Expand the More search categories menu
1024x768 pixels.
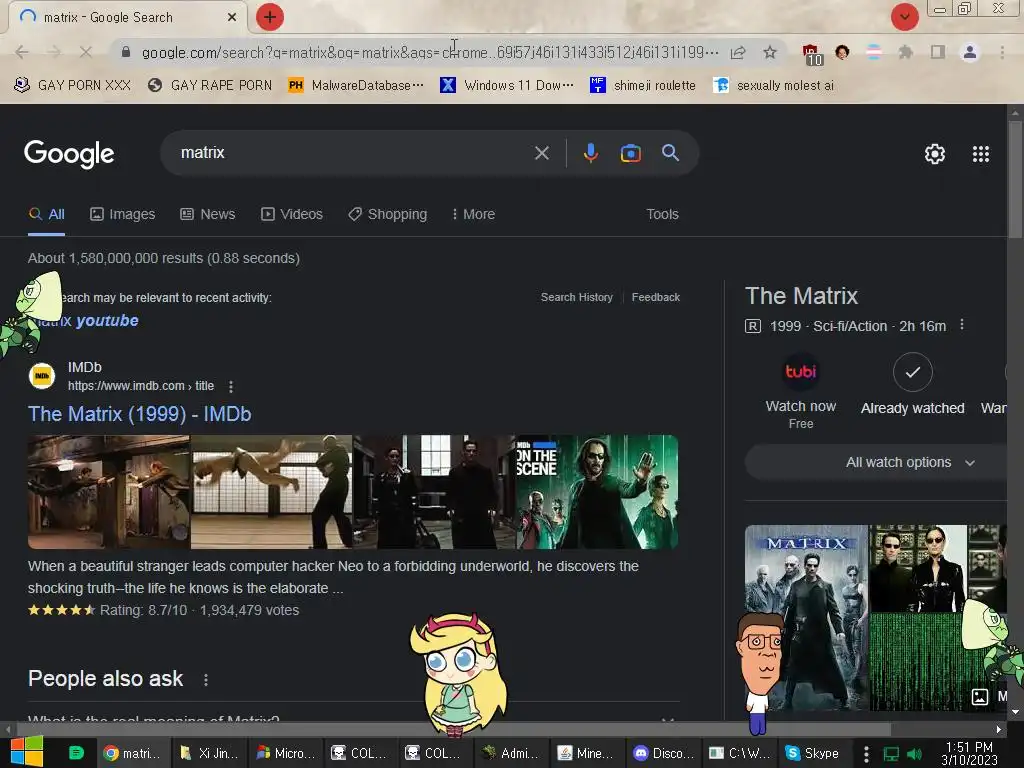473,214
